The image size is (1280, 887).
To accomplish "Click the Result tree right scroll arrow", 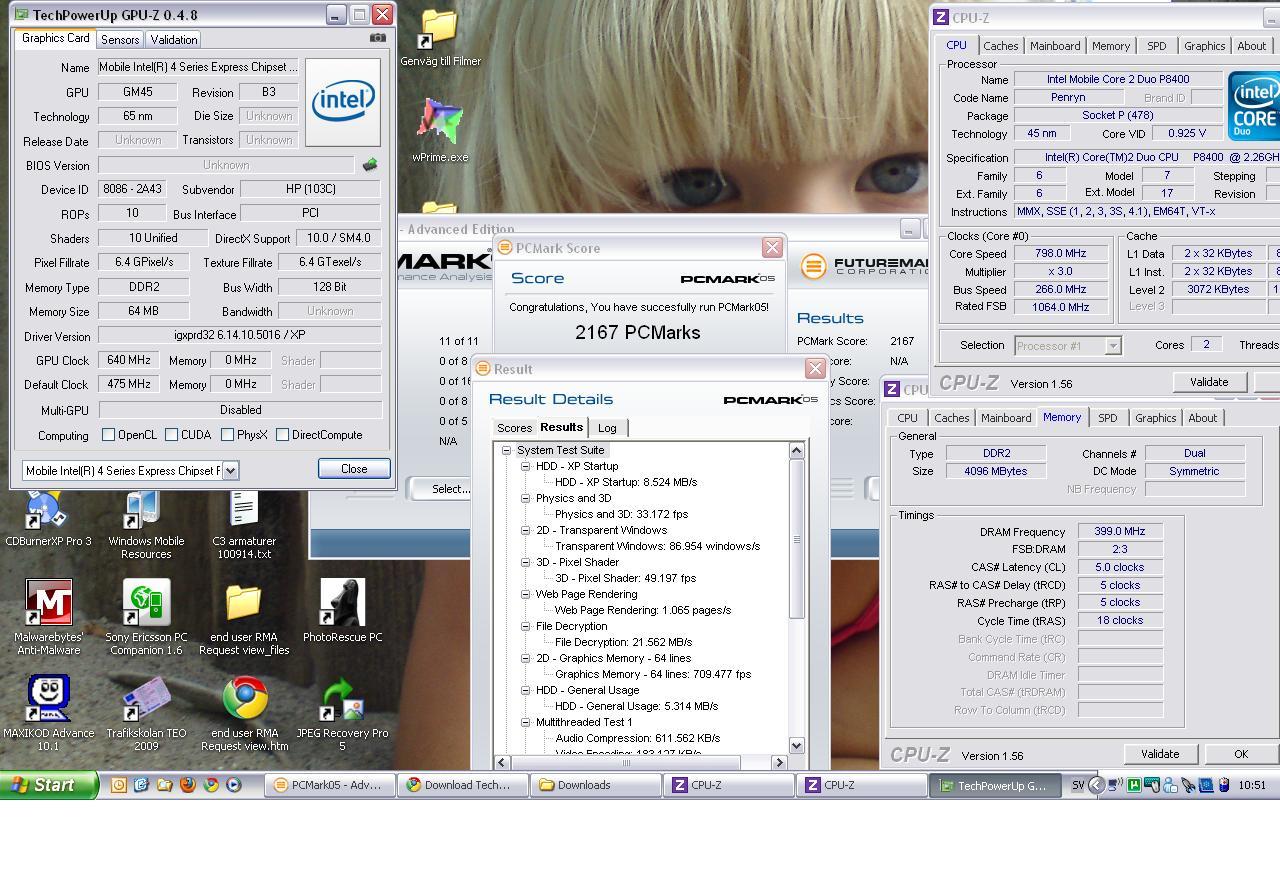I will pos(781,762).
